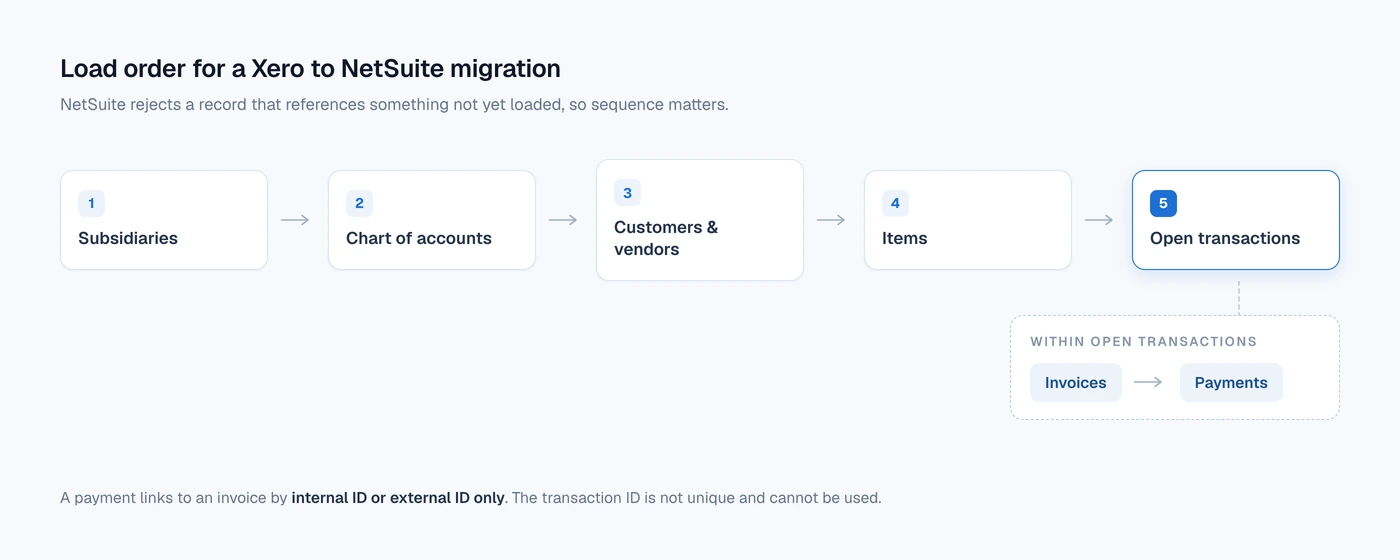Click the 'Within open transactions' label
This screenshot has height=560, width=1400.
[x=1143, y=341]
